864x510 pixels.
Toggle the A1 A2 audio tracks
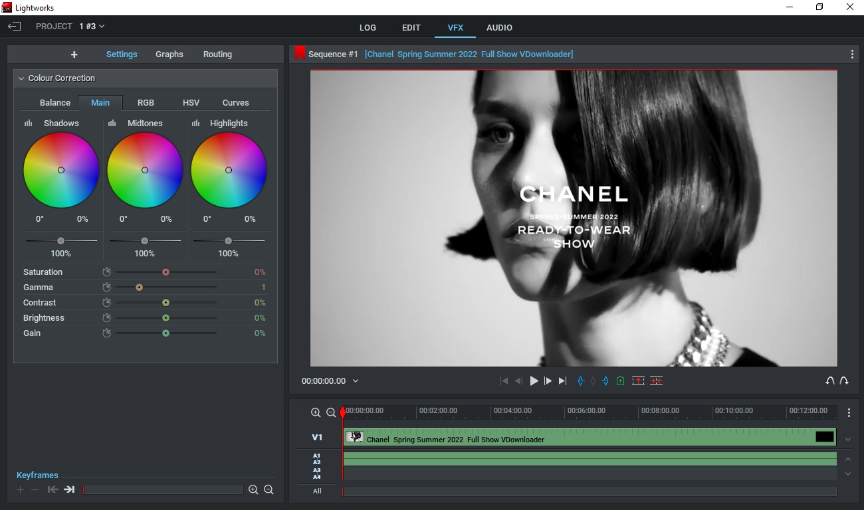317,459
